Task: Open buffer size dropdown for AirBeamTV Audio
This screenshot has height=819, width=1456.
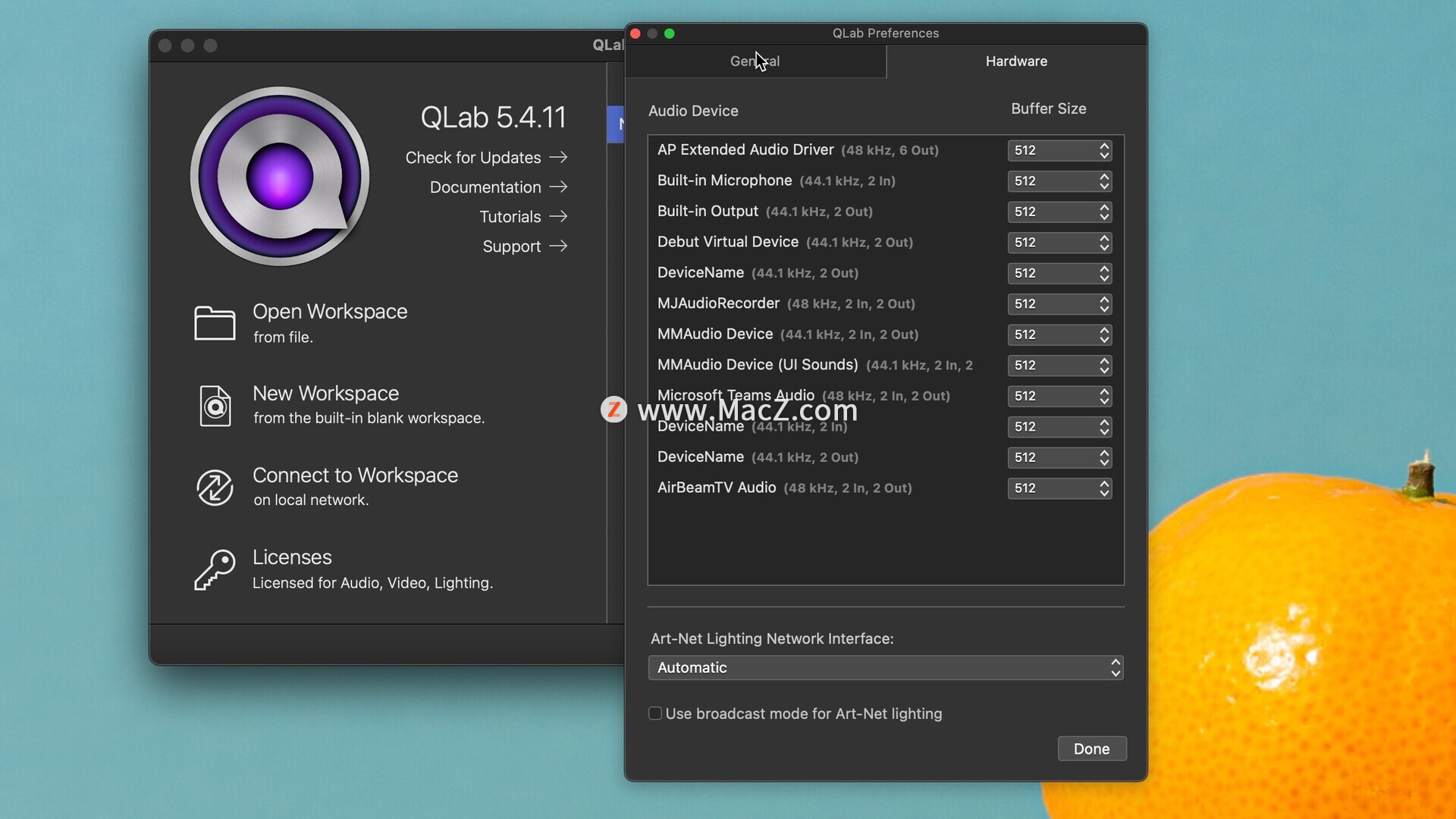Action: (1059, 488)
